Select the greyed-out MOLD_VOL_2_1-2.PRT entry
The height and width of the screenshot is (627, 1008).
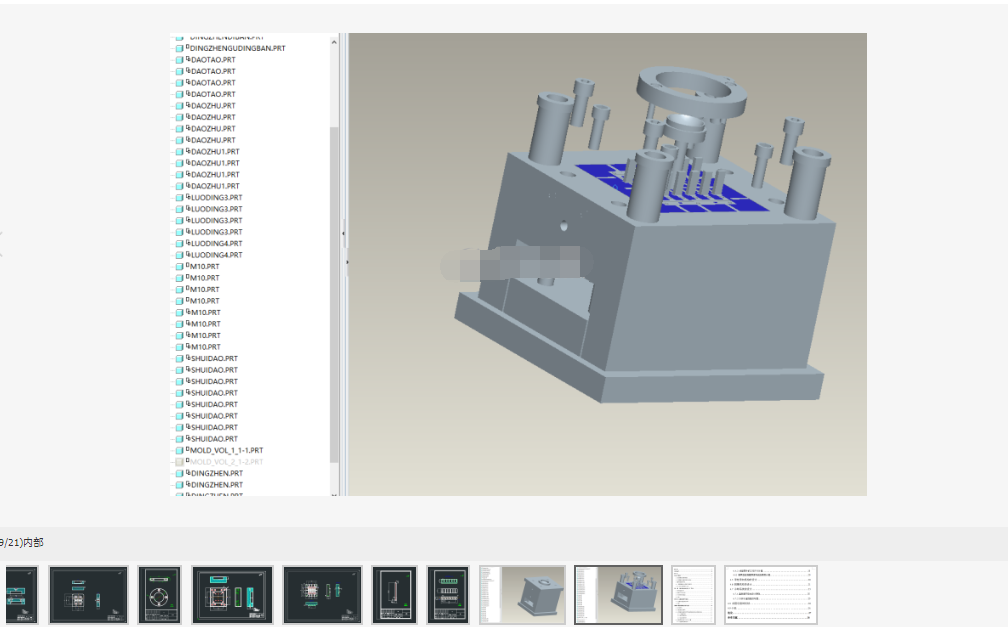coord(226,462)
